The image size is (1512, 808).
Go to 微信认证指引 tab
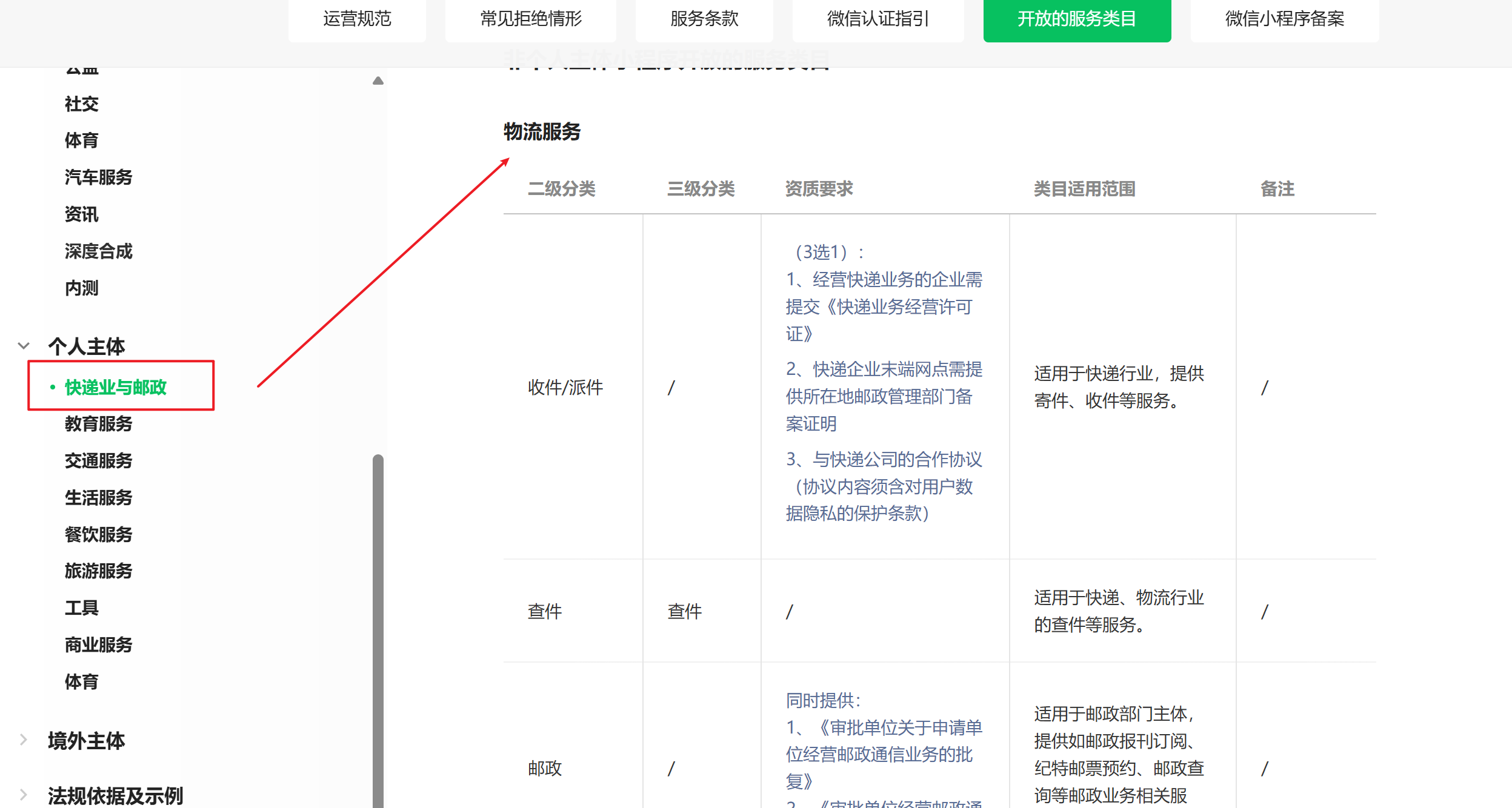click(x=878, y=19)
